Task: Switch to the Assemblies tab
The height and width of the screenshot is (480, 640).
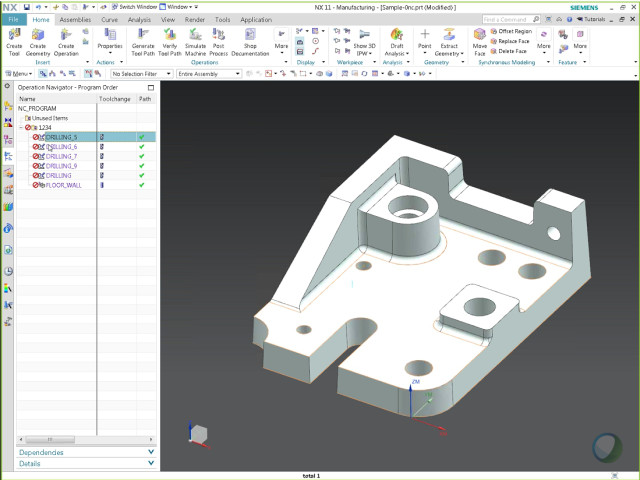Action: 75,20
